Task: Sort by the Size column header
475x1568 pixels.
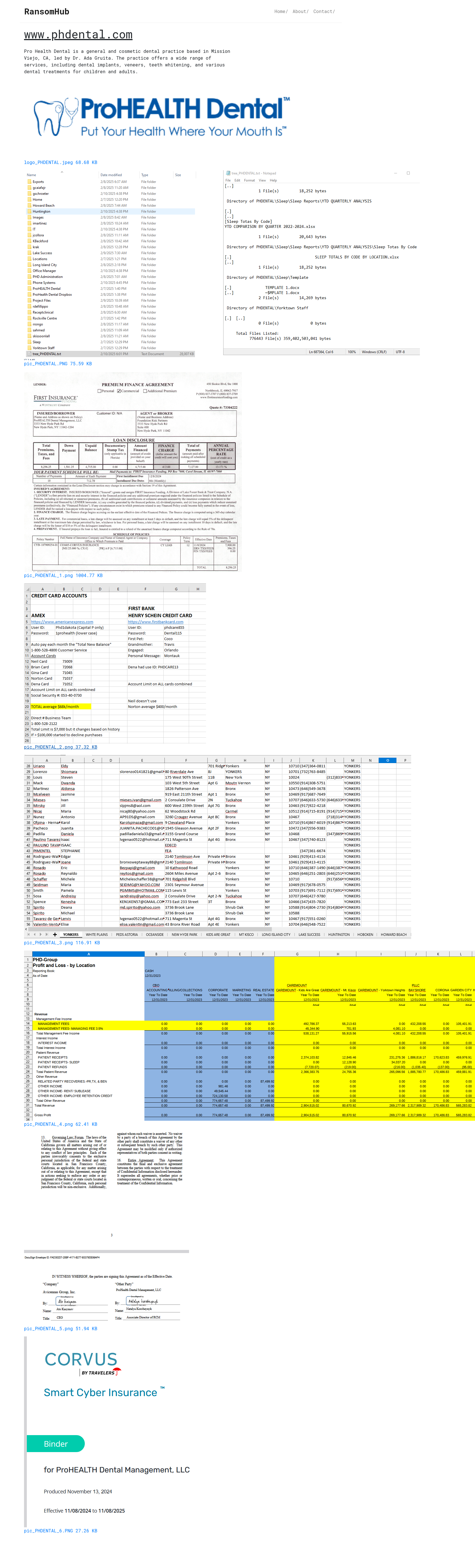Action: click(178, 175)
